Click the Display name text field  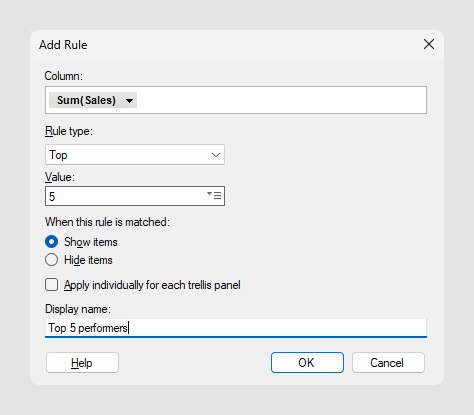(x=236, y=328)
